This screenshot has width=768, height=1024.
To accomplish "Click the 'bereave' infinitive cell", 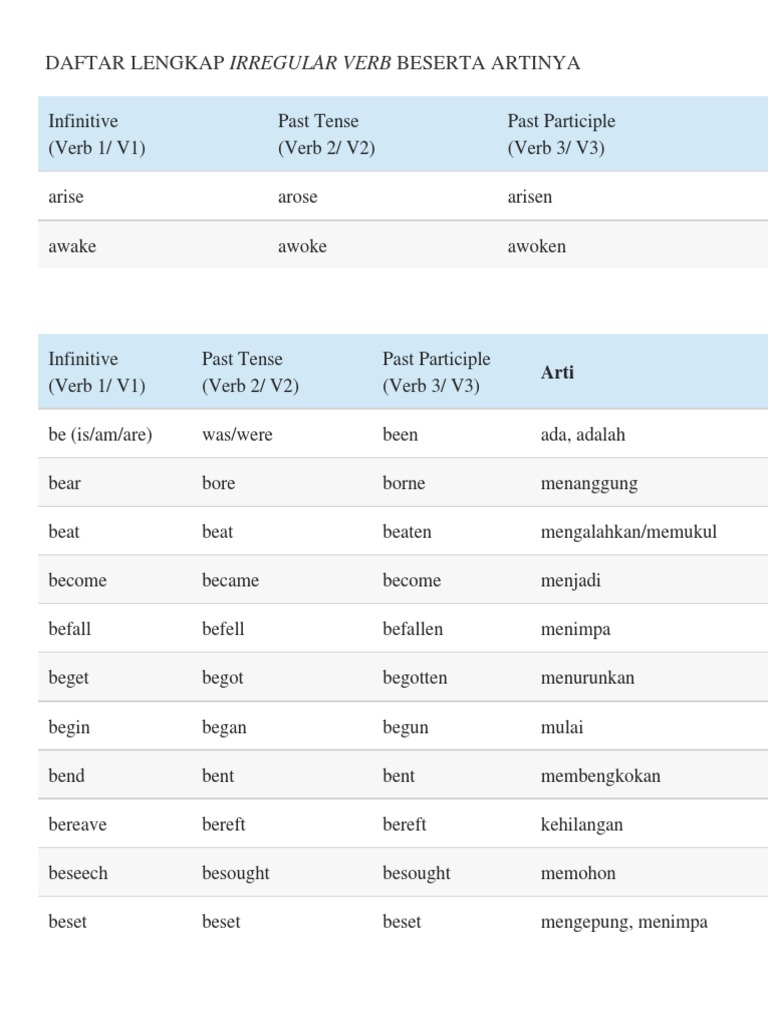I will click(x=77, y=825).
